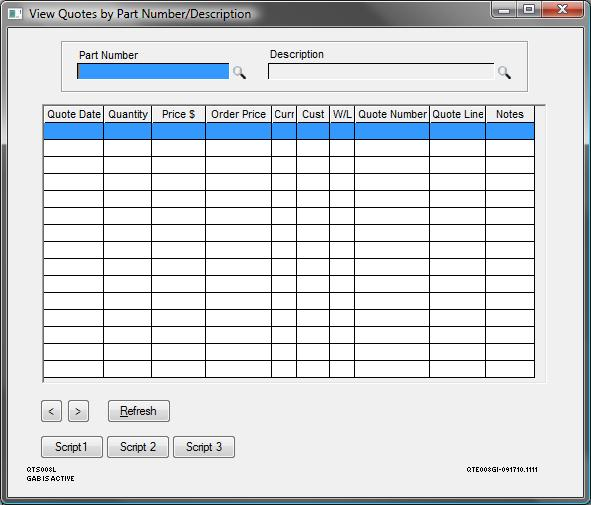Select highlighted row's Notes cell
The image size is (591, 505).
(510, 131)
